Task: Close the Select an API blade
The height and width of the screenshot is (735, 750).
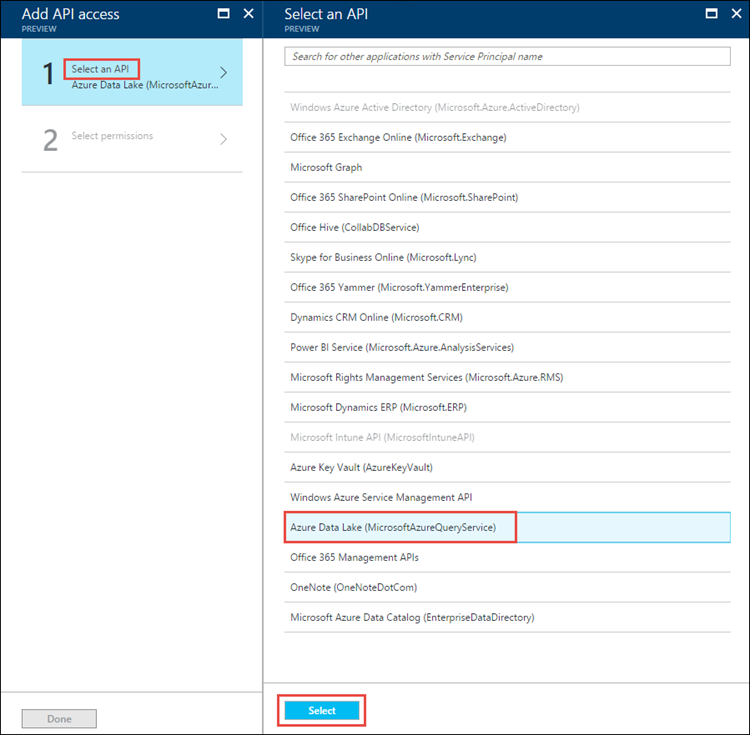Action: pos(737,13)
